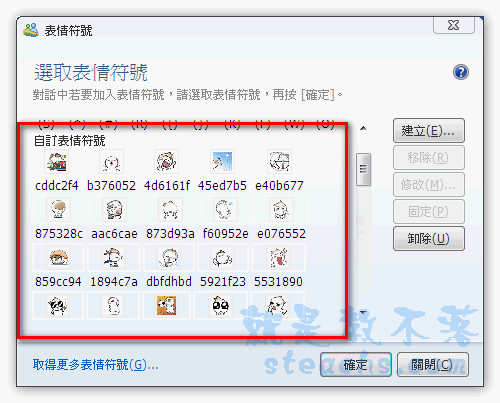Confirm selection with the 確定 button
Image resolution: width=500 pixels, height=403 pixels.
356,365
